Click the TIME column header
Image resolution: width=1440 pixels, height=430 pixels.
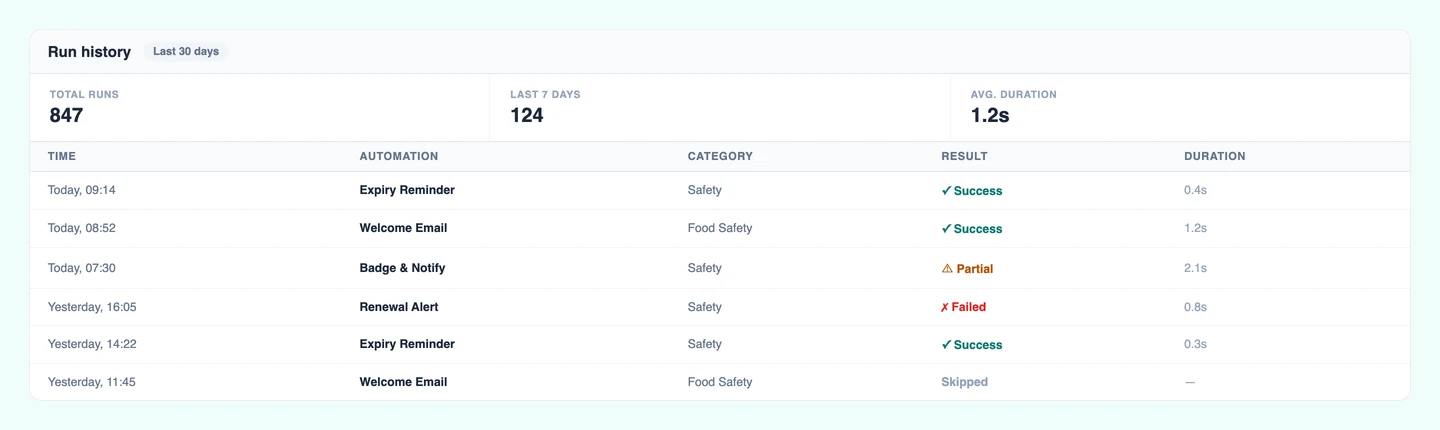coord(62,156)
